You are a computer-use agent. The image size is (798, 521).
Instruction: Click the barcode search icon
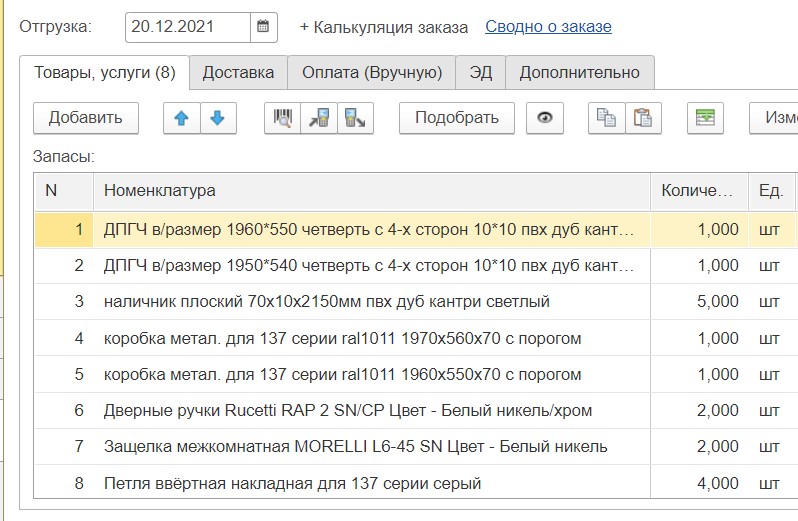click(283, 118)
